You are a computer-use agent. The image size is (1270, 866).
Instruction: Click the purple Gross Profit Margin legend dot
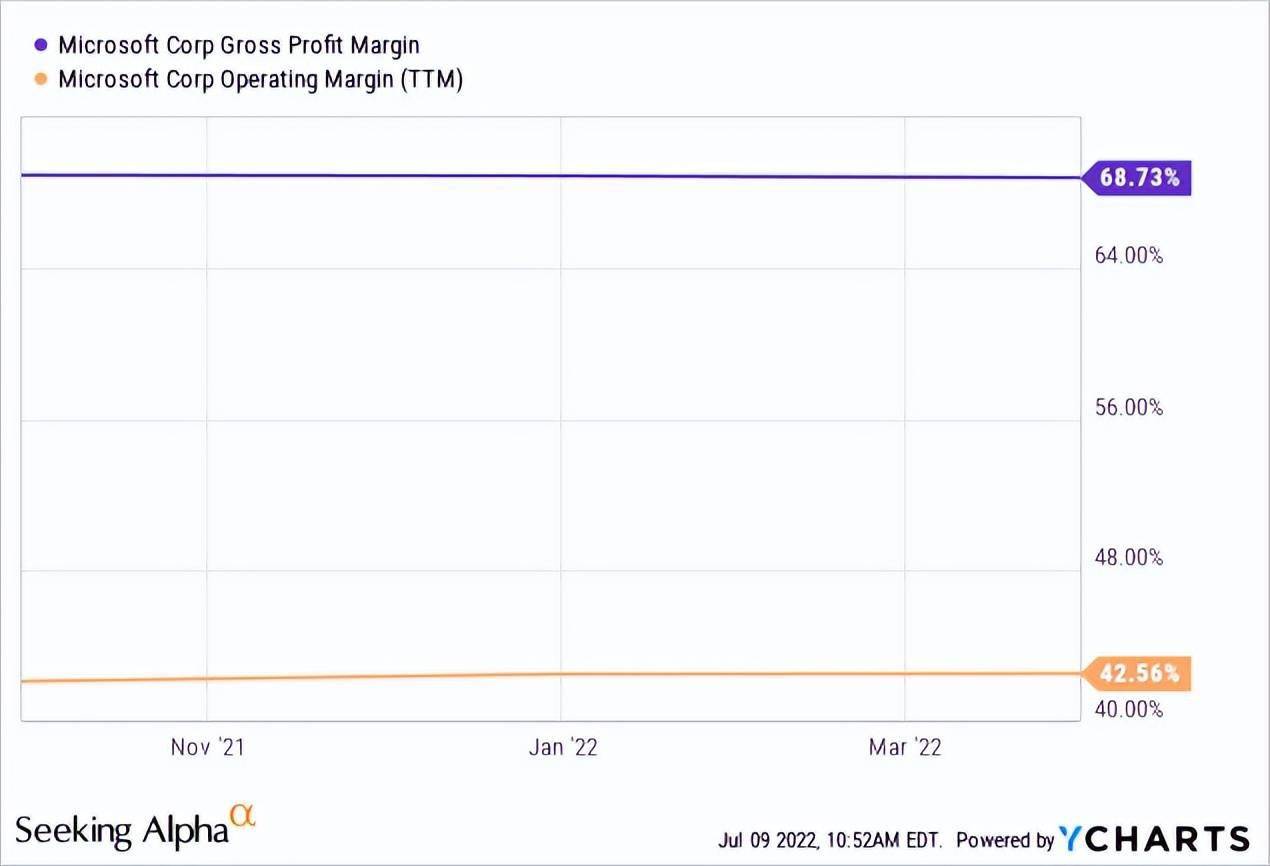point(41,45)
